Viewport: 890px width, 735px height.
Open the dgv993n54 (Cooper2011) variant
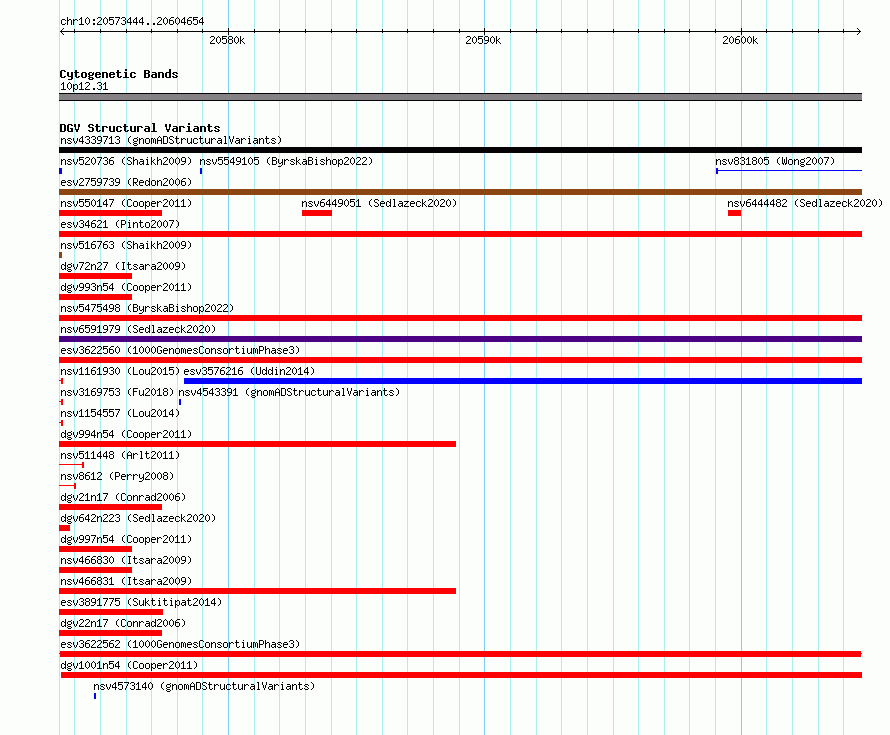[x=126, y=287]
